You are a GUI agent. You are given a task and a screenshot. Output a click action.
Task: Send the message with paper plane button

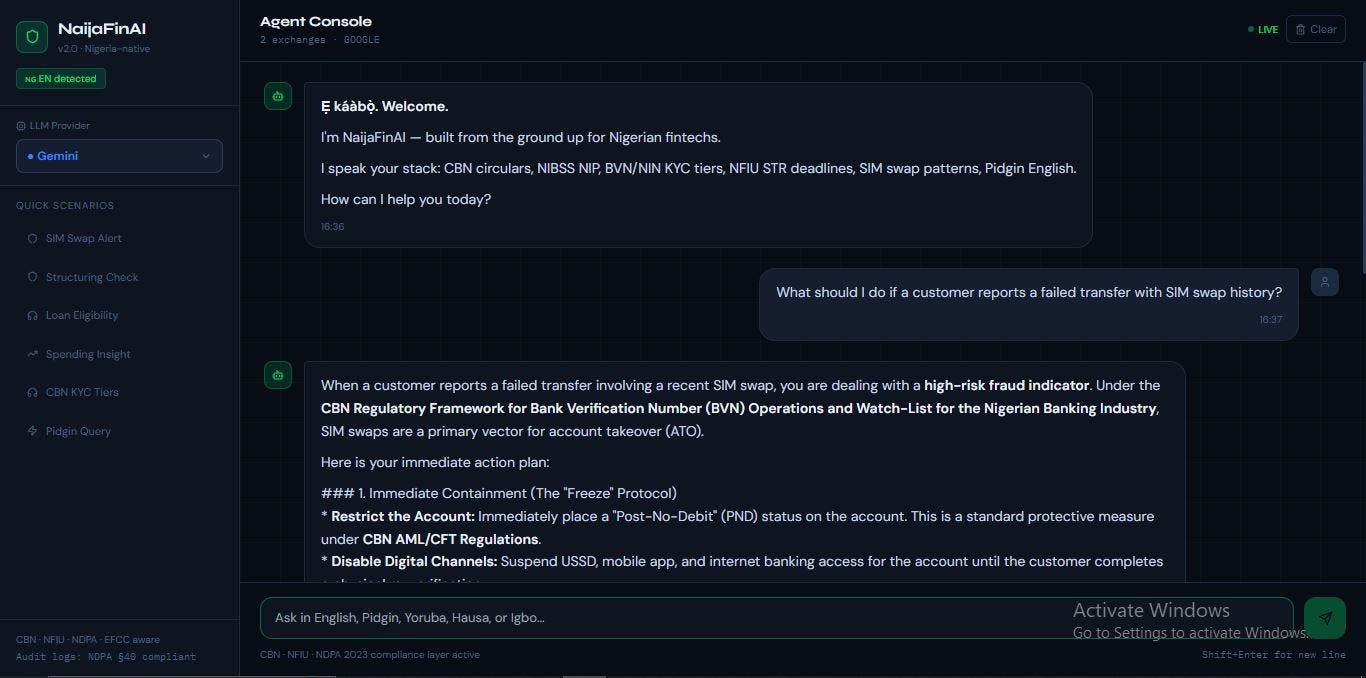click(1325, 618)
